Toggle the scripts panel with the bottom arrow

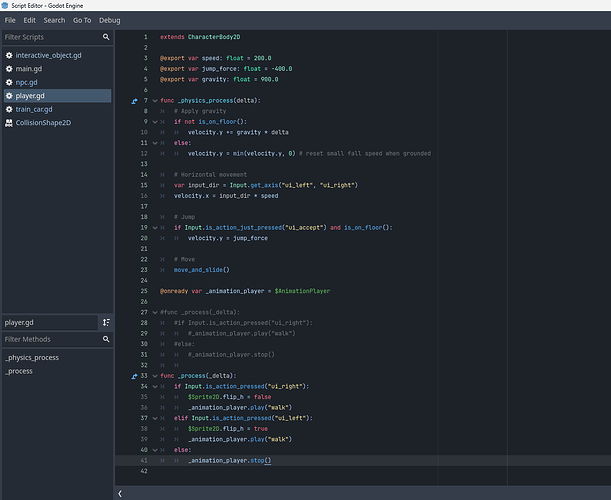click(121, 493)
